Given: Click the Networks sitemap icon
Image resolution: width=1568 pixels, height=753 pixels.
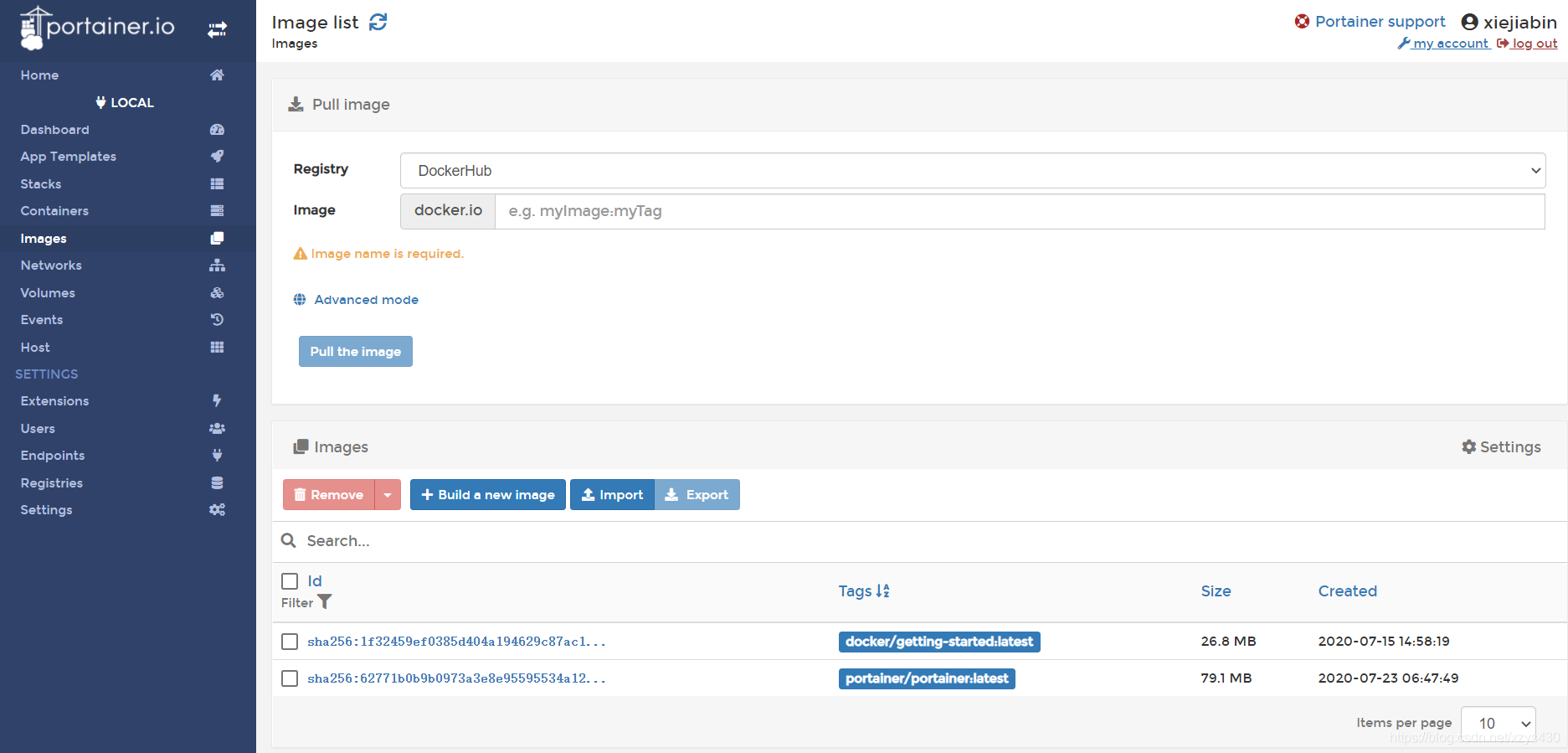Looking at the screenshot, I should pos(217,266).
